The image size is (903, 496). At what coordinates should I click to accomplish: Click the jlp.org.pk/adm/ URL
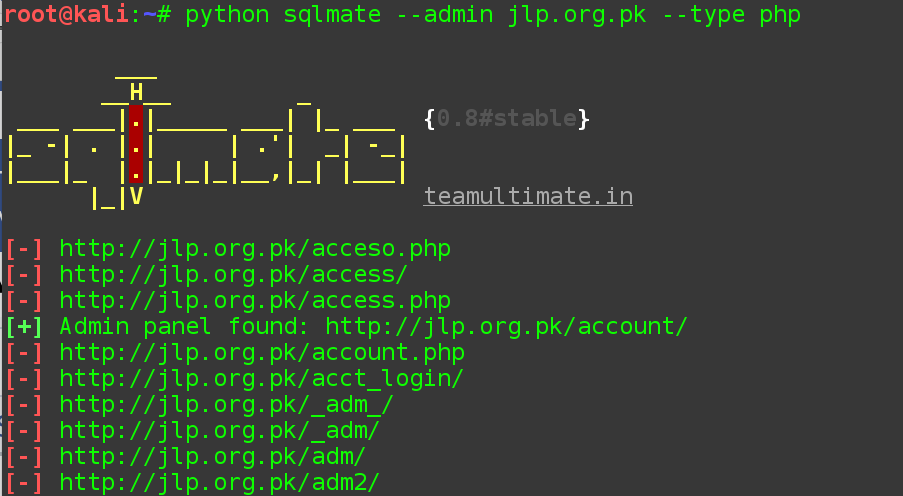tap(213, 456)
